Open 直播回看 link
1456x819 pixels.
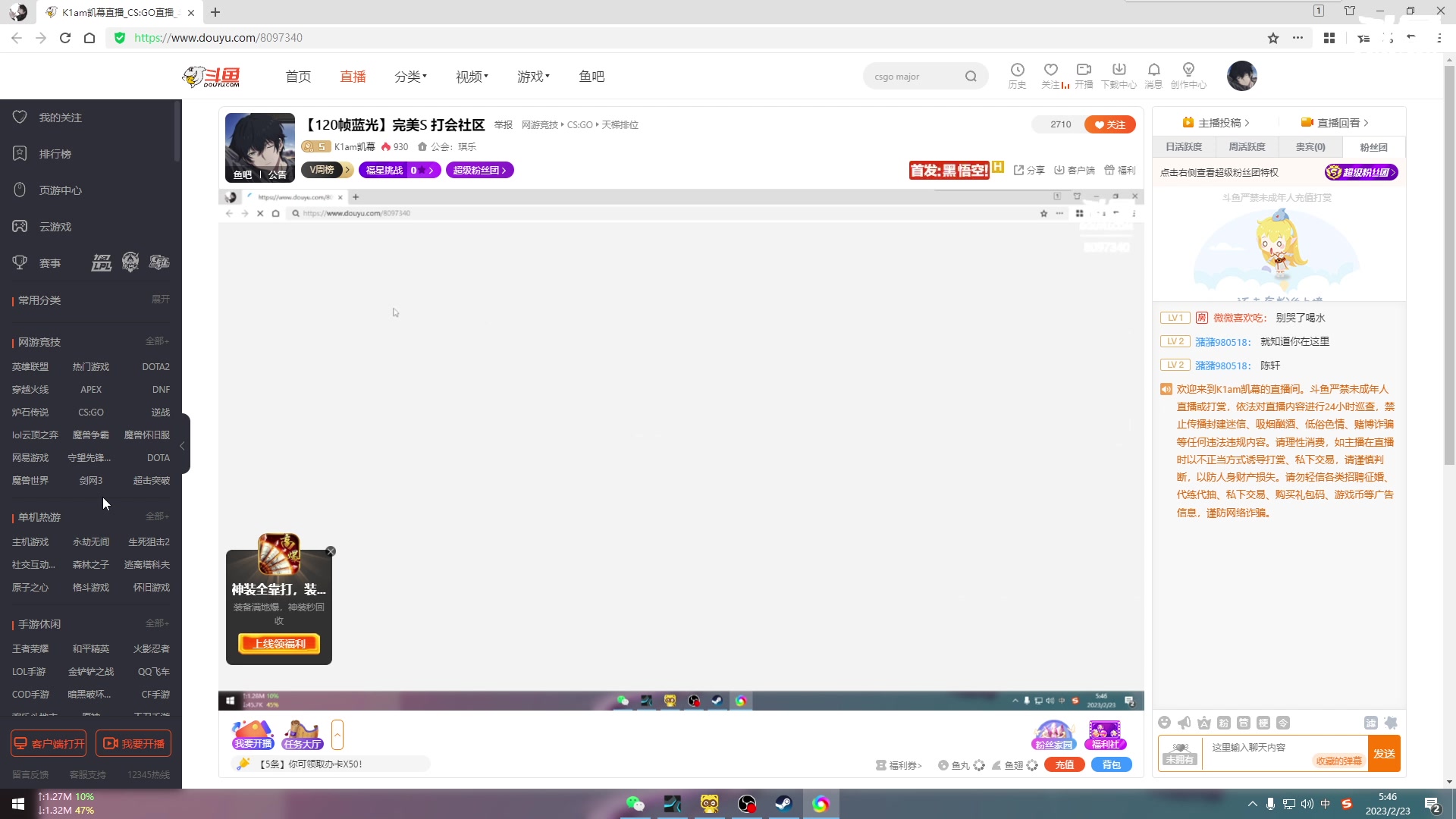pyautogui.click(x=1335, y=123)
